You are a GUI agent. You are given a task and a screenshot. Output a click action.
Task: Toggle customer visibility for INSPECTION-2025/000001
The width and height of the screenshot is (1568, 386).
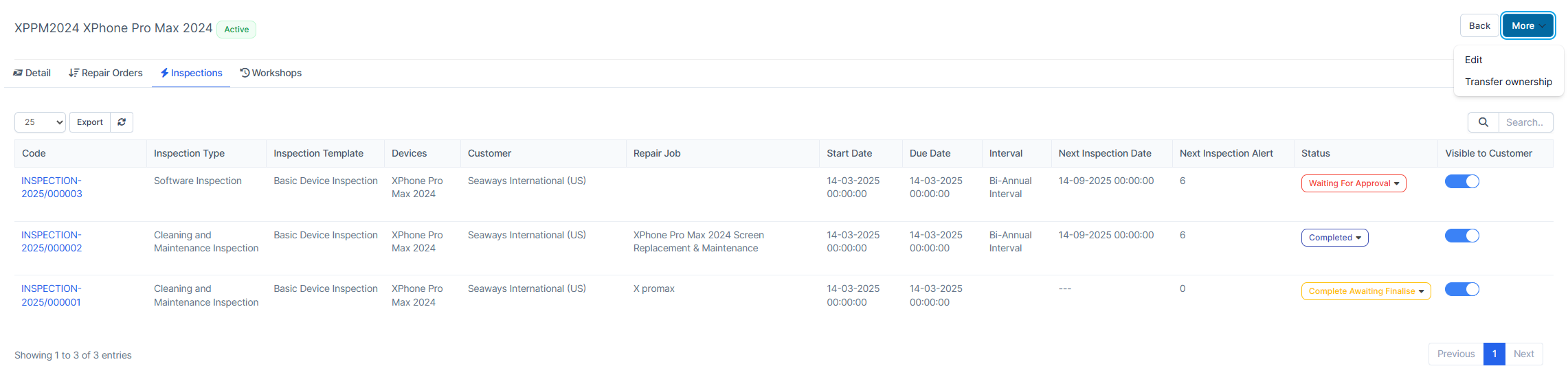[x=1461, y=289]
